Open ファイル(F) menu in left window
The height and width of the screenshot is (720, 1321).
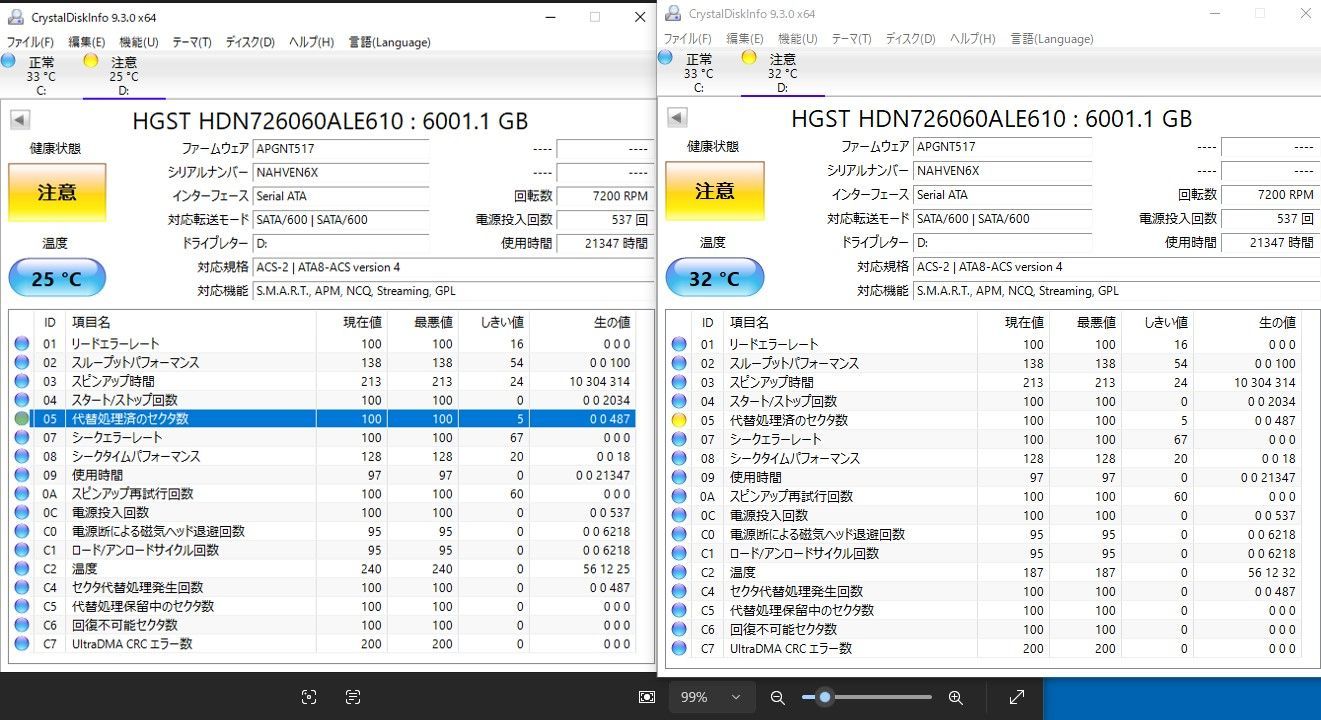pyautogui.click(x=30, y=42)
